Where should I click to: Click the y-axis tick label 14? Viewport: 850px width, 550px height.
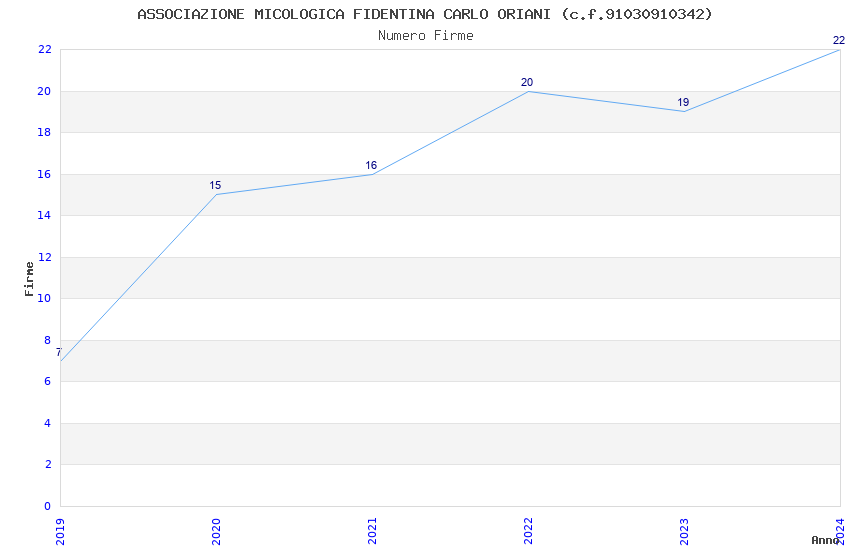point(44,216)
